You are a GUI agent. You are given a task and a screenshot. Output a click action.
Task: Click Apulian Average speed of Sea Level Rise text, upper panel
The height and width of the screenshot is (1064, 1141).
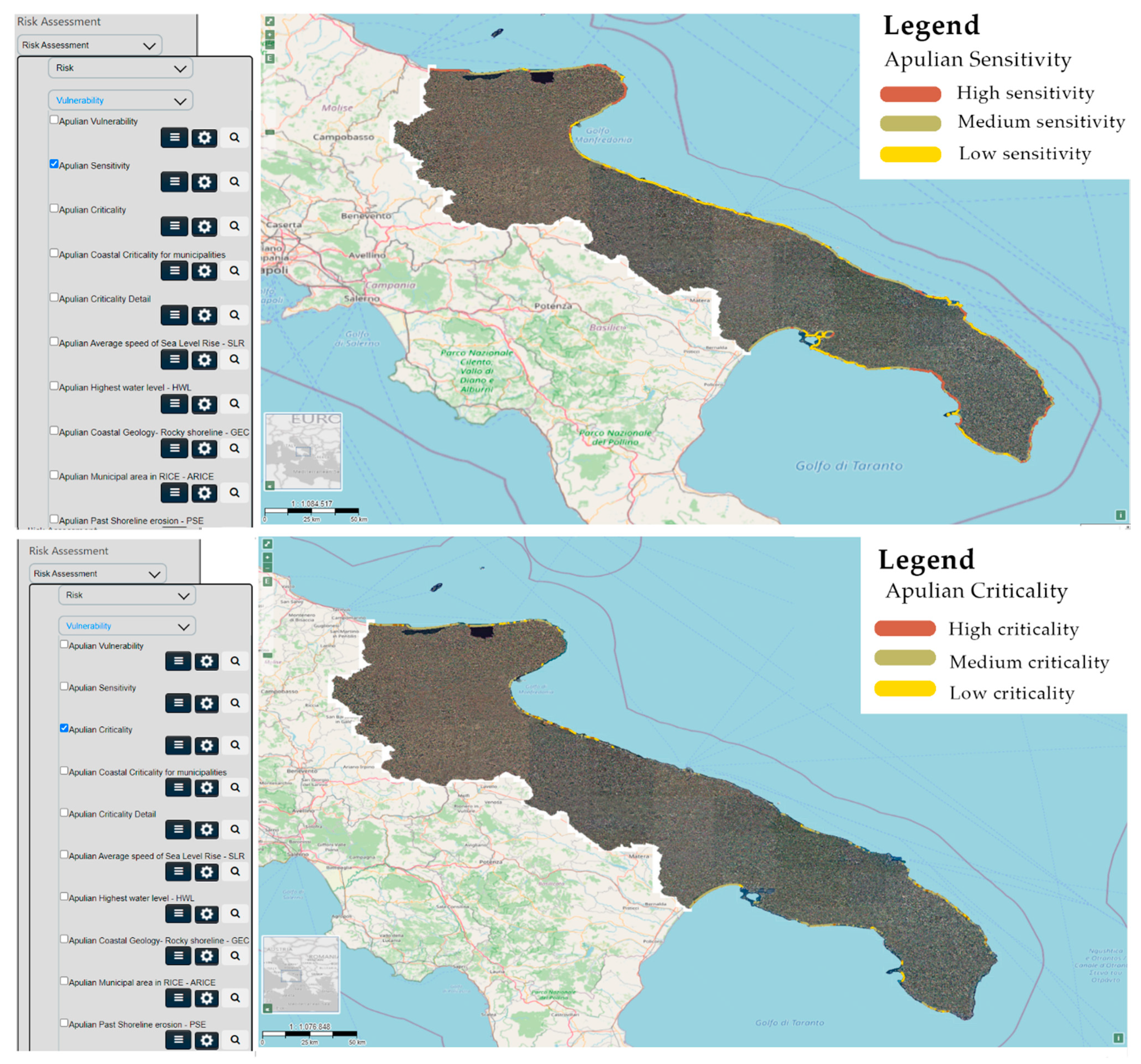(151, 343)
